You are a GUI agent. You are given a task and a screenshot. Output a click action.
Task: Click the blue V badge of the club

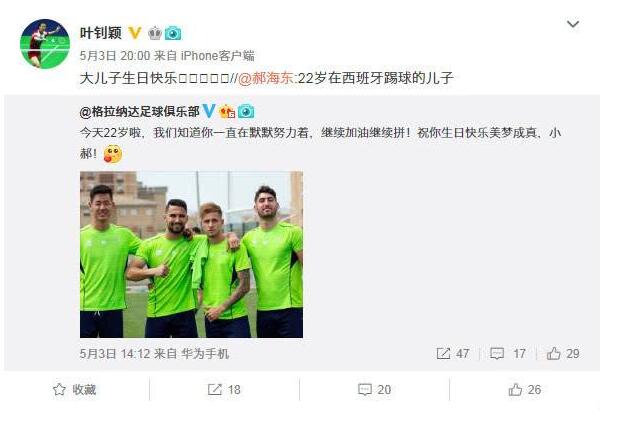[x=209, y=110]
